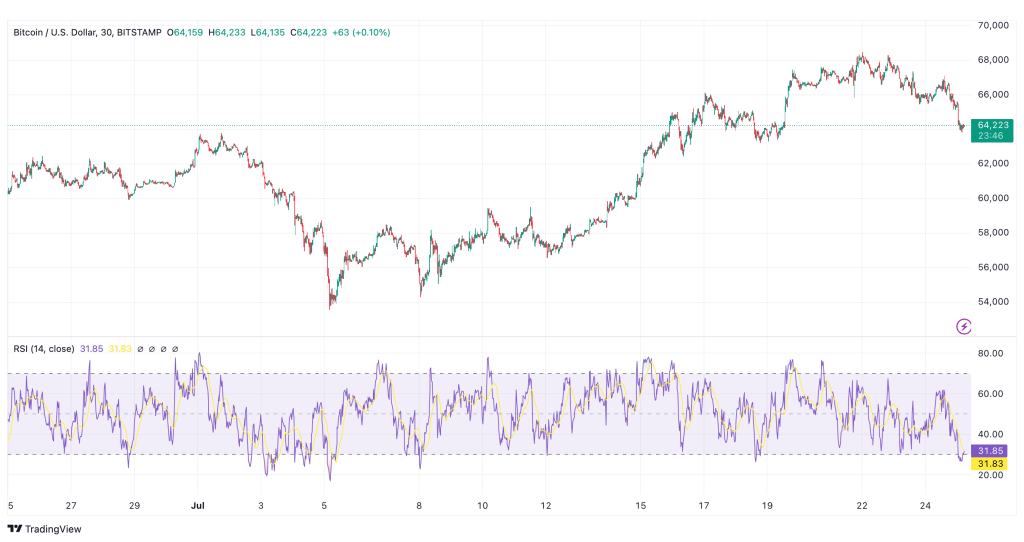Click yellow 31.83 value in RSI legend

120,349
